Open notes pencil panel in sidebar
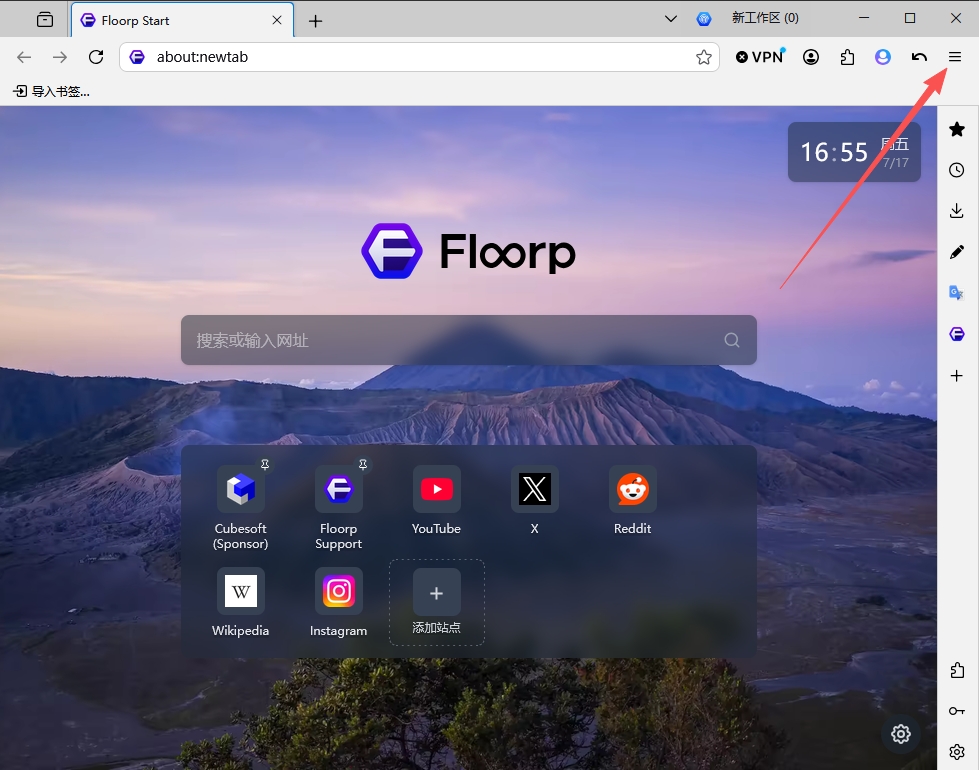 [957, 252]
